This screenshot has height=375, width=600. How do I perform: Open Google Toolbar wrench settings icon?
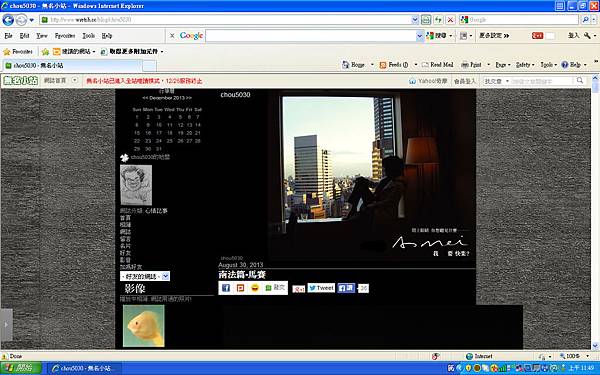point(587,36)
